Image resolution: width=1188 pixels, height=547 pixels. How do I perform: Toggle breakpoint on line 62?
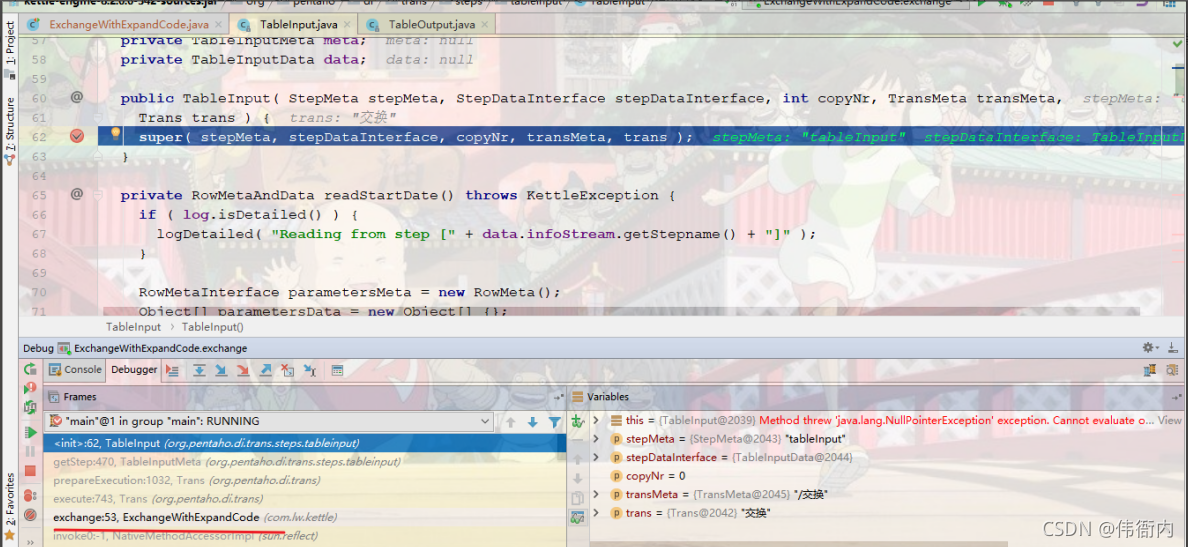coord(77,136)
